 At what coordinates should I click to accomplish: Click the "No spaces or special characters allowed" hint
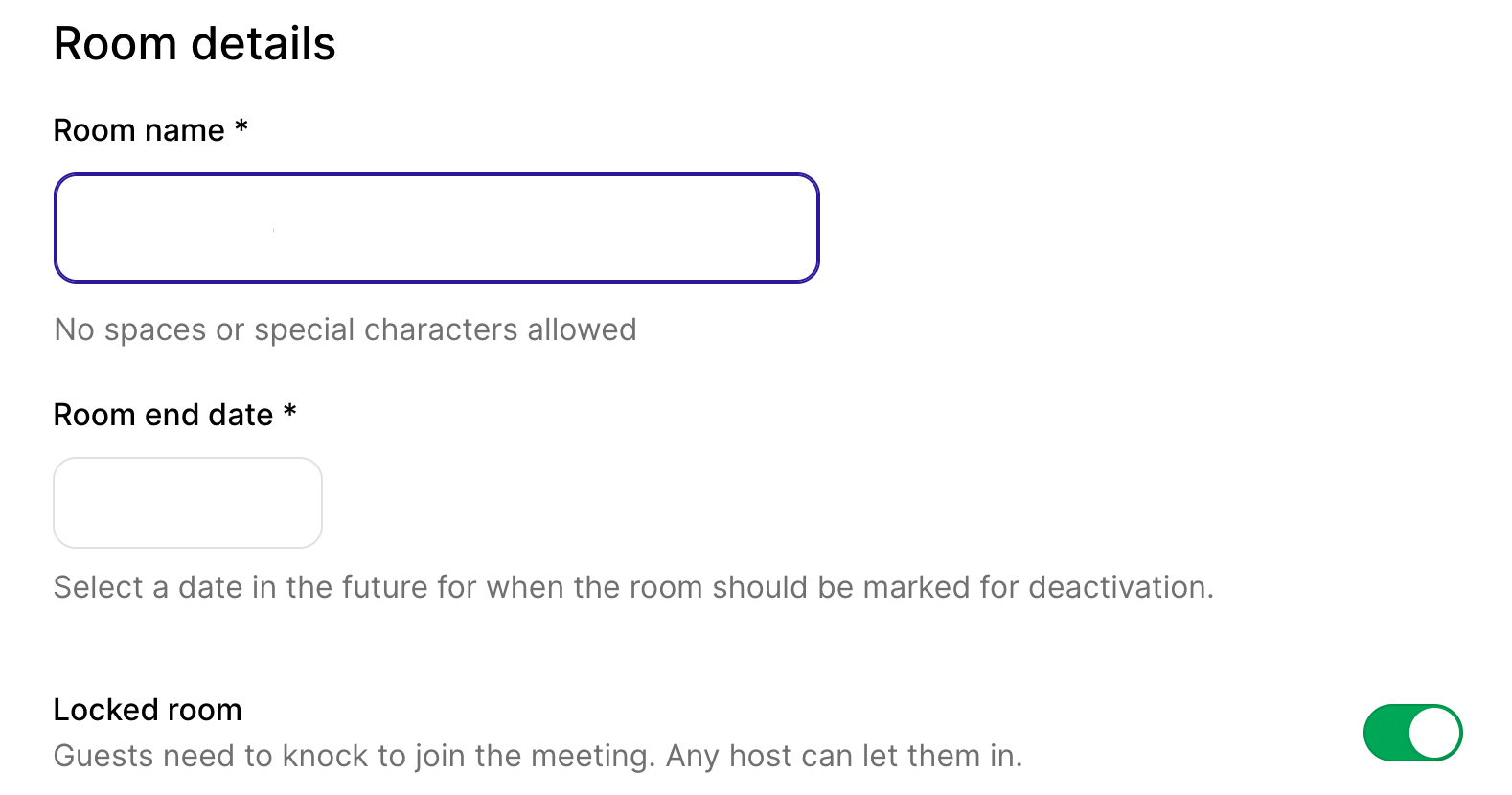[x=345, y=329]
